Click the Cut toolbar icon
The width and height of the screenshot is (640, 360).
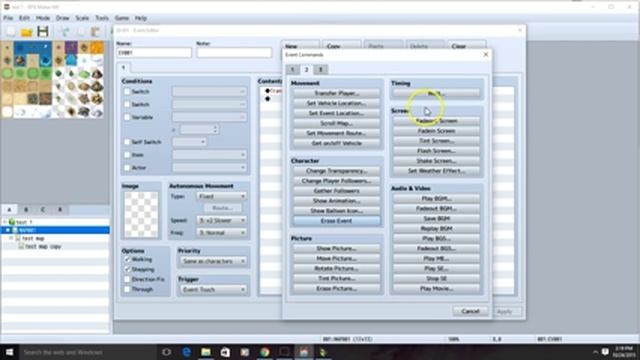(65, 32)
